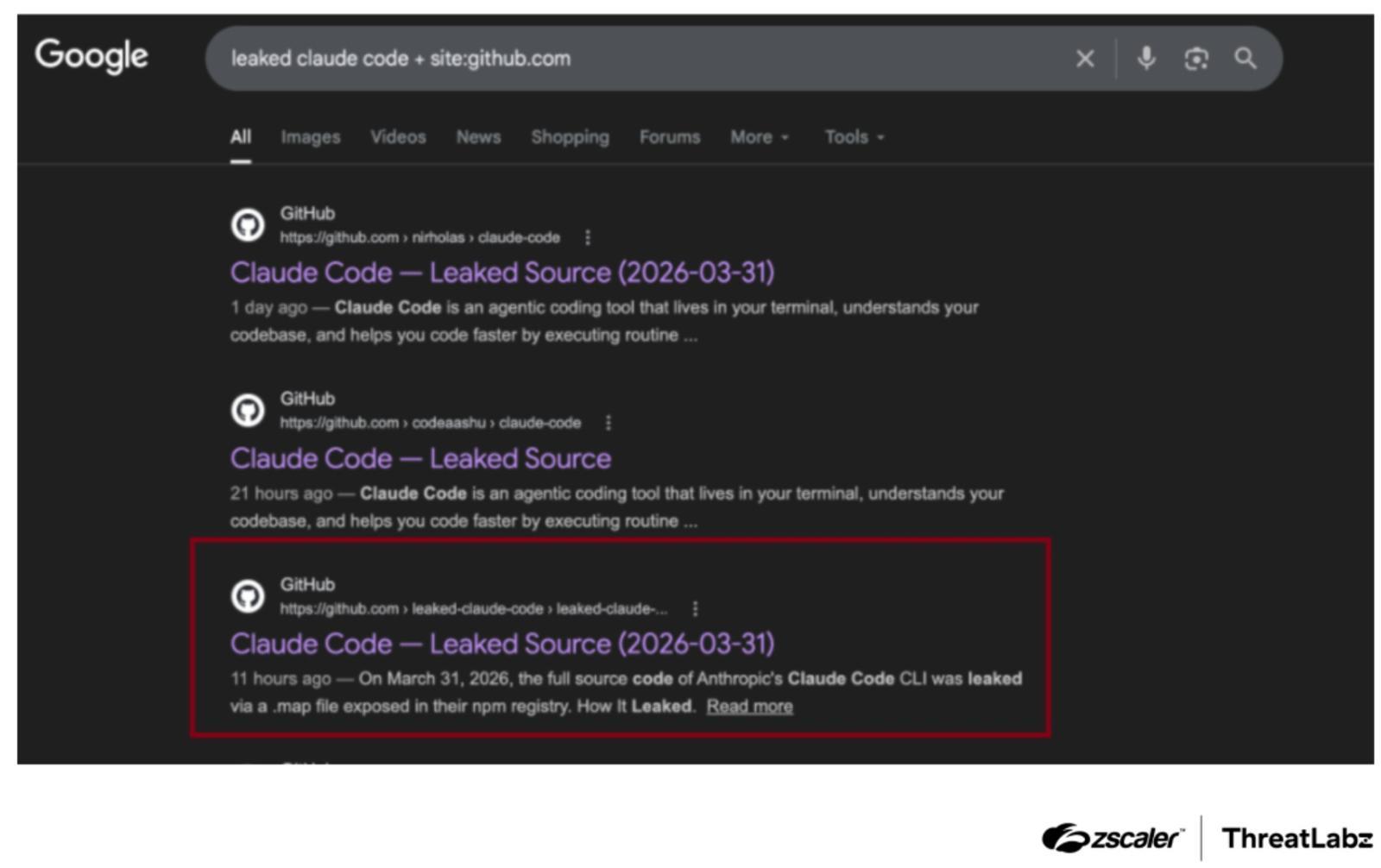Image resolution: width=1381 pixels, height=868 pixels.
Task: Click the Google logo
Action: [x=91, y=56]
